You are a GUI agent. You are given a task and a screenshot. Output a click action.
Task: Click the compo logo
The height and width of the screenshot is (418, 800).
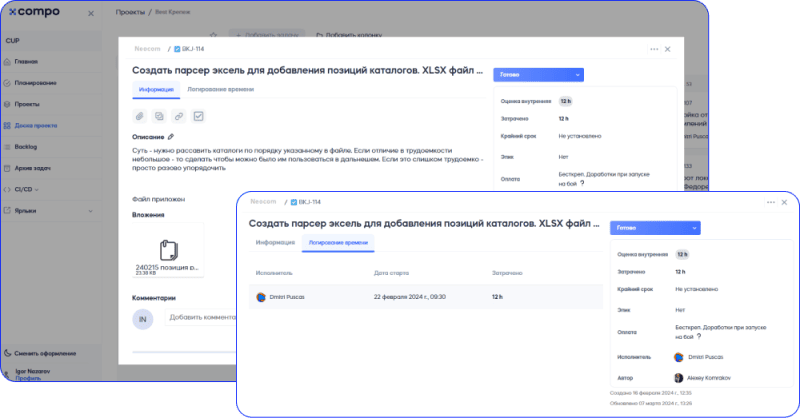34,12
